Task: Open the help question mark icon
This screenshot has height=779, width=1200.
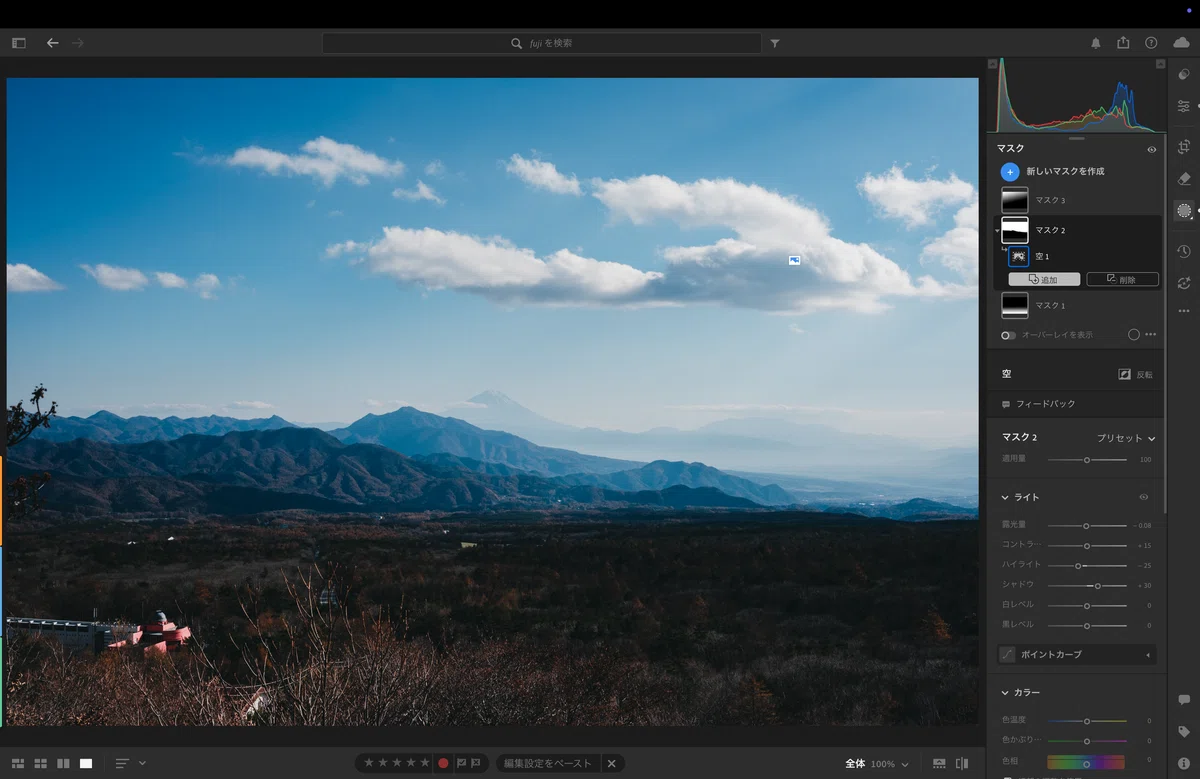Action: click(1151, 43)
